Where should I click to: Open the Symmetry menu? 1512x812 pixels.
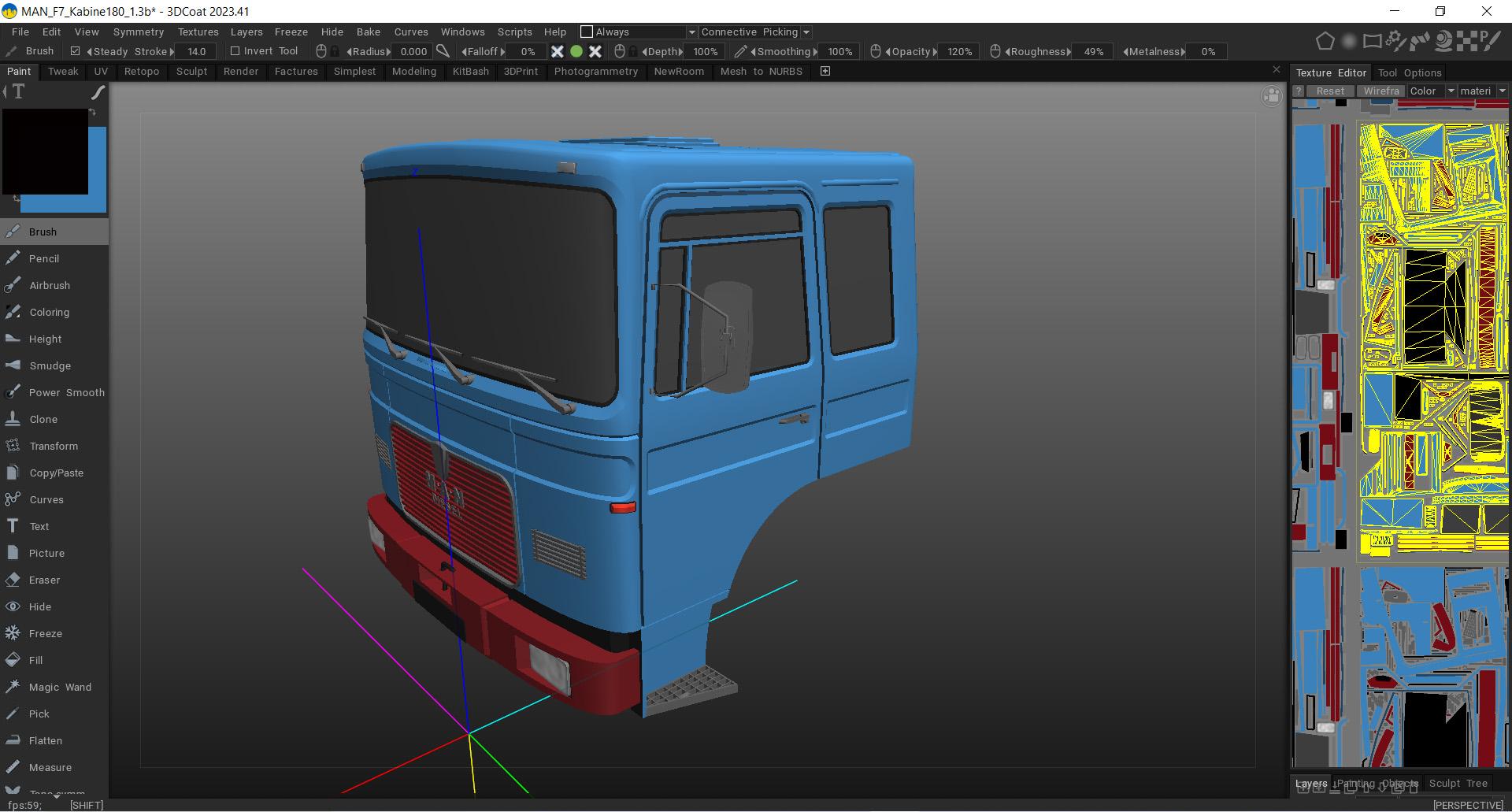coord(138,32)
